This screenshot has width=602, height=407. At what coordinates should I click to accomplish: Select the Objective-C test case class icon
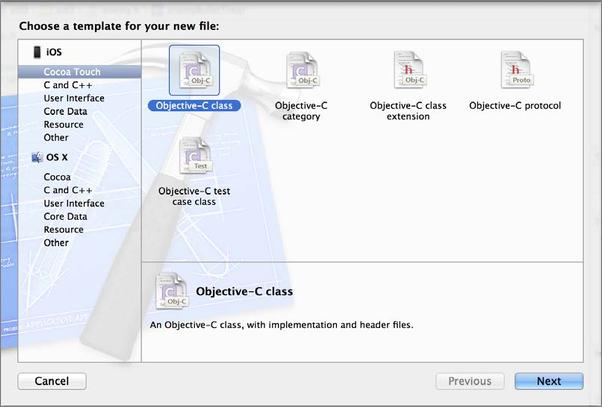(x=195, y=156)
